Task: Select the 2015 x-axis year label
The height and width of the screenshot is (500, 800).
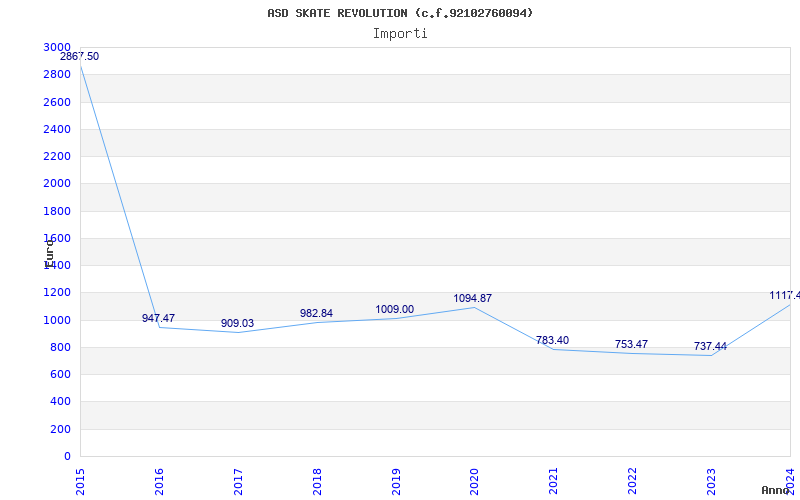Action: tap(81, 481)
